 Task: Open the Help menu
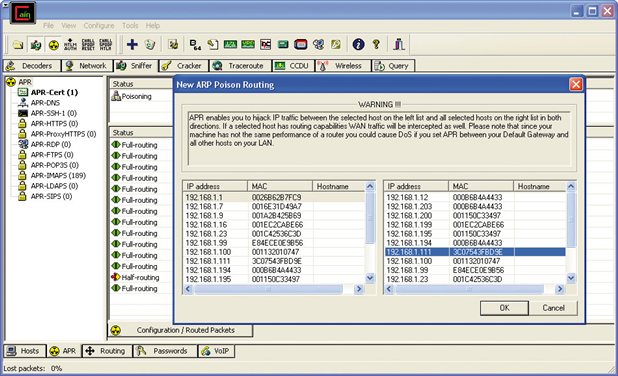(x=153, y=26)
